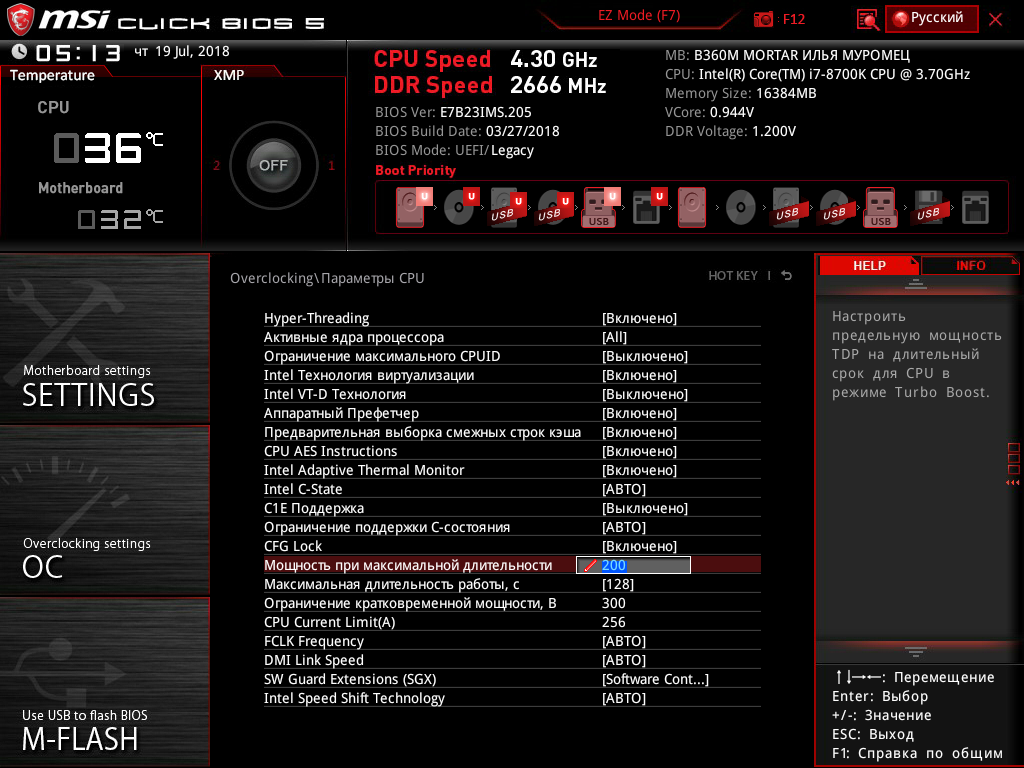1024x768 pixels.
Task: Open Ограничение поддержки C-состояния options
Action: (x=512, y=526)
